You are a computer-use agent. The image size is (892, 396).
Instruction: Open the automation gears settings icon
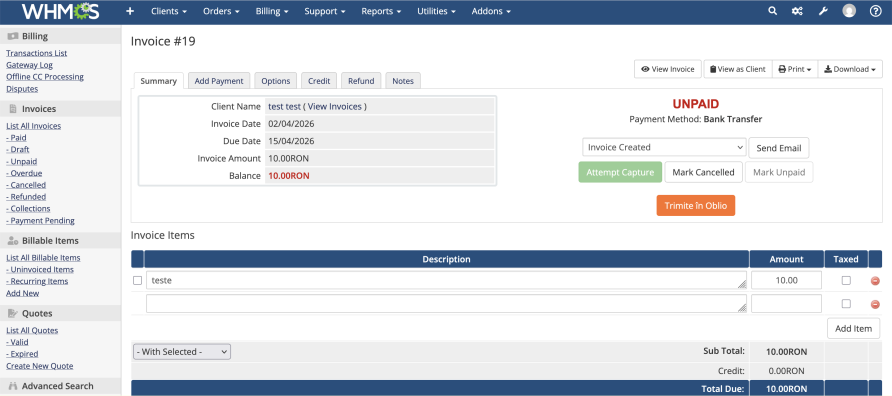coord(797,11)
